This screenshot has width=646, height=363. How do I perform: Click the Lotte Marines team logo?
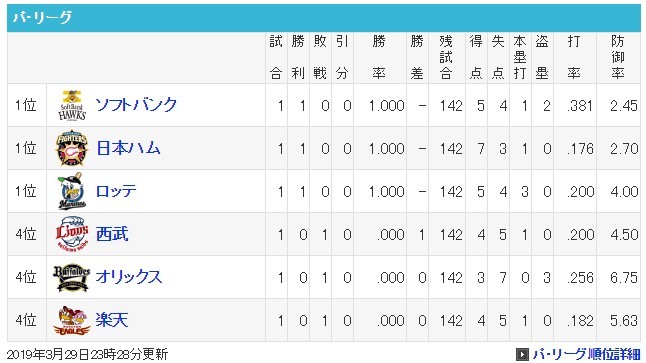[x=72, y=191]
